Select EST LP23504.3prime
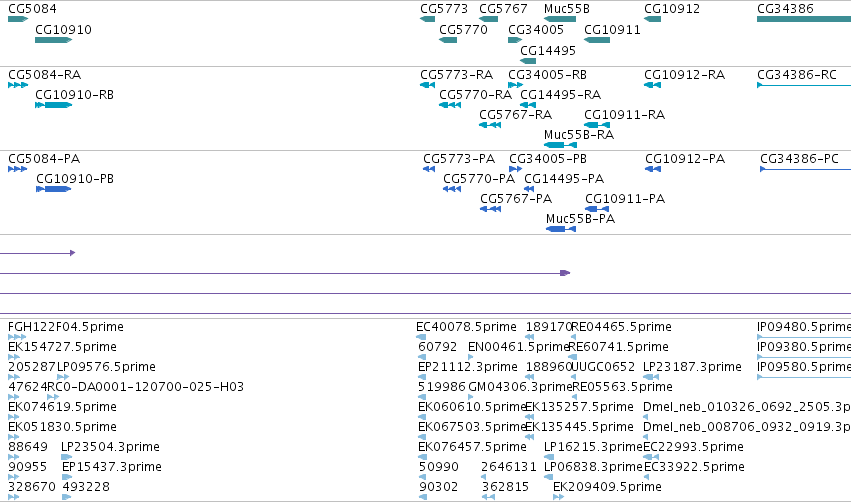The image size is (851, 502). point(110,447)
